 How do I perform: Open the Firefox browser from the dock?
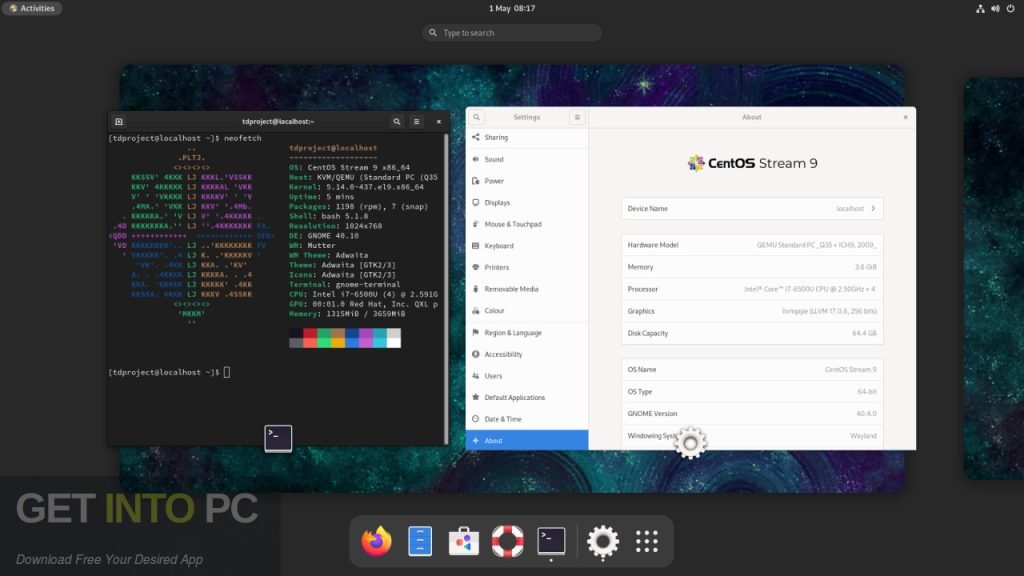pyautogui.click(x=377, y=540)
